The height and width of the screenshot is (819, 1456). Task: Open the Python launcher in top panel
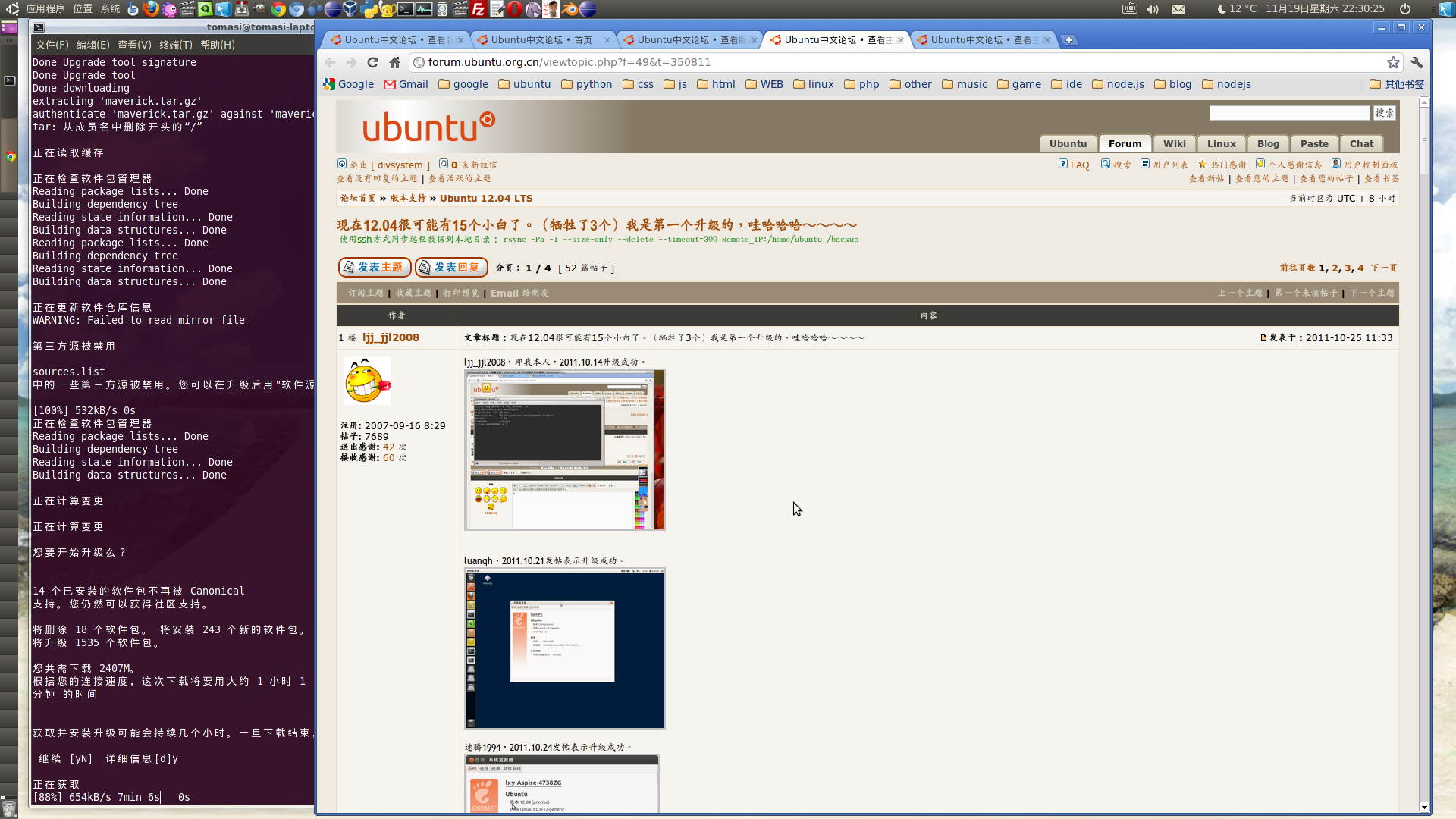(369, 9)
